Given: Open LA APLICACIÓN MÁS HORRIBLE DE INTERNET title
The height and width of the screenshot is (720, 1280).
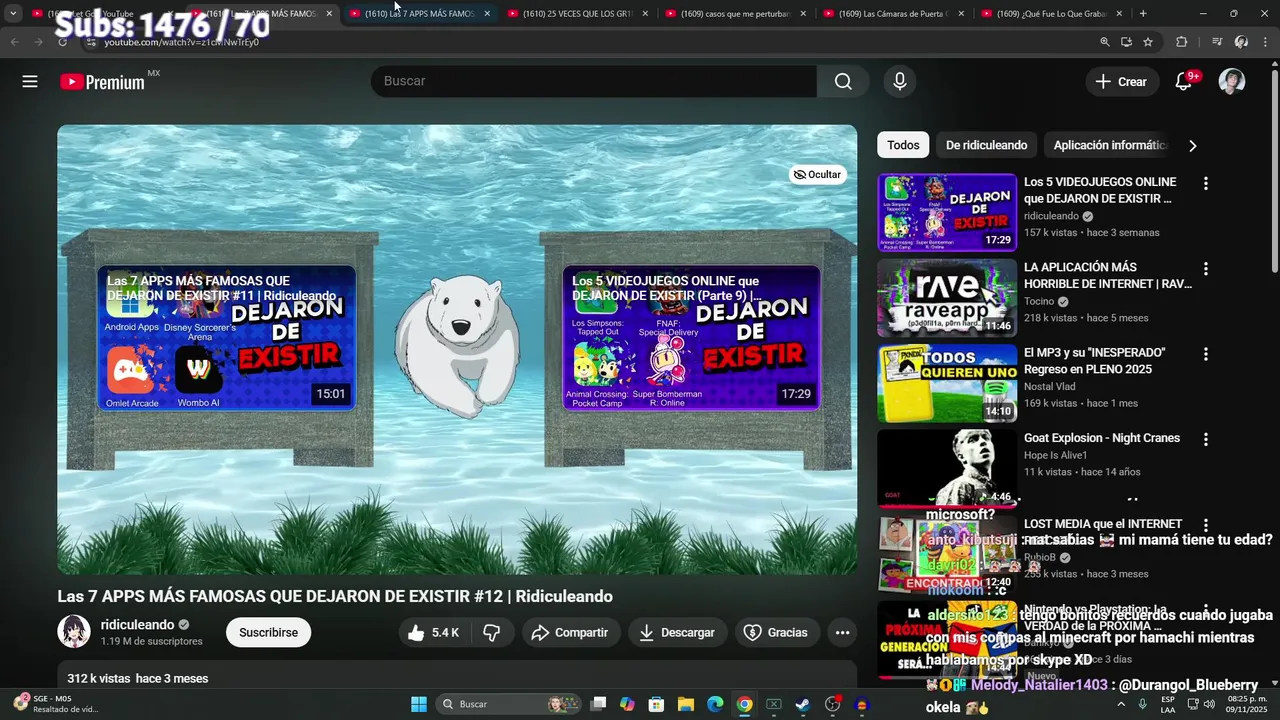Looking at the screenshot, I should 1107,276.
